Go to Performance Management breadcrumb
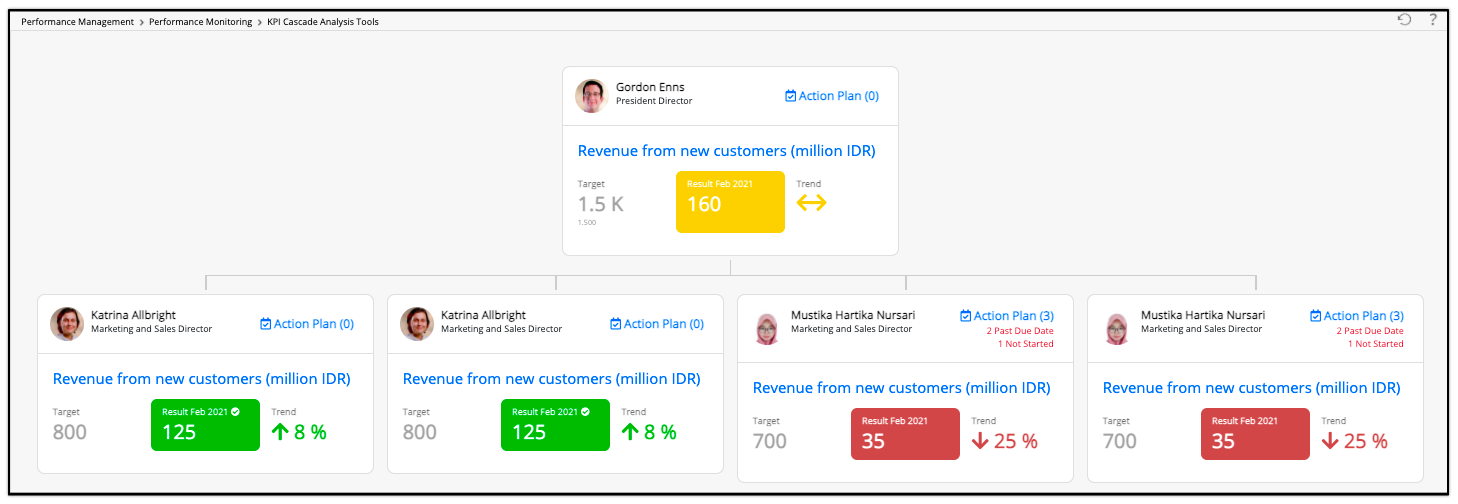Screen dimensions: 1458x504 (78, 21)
